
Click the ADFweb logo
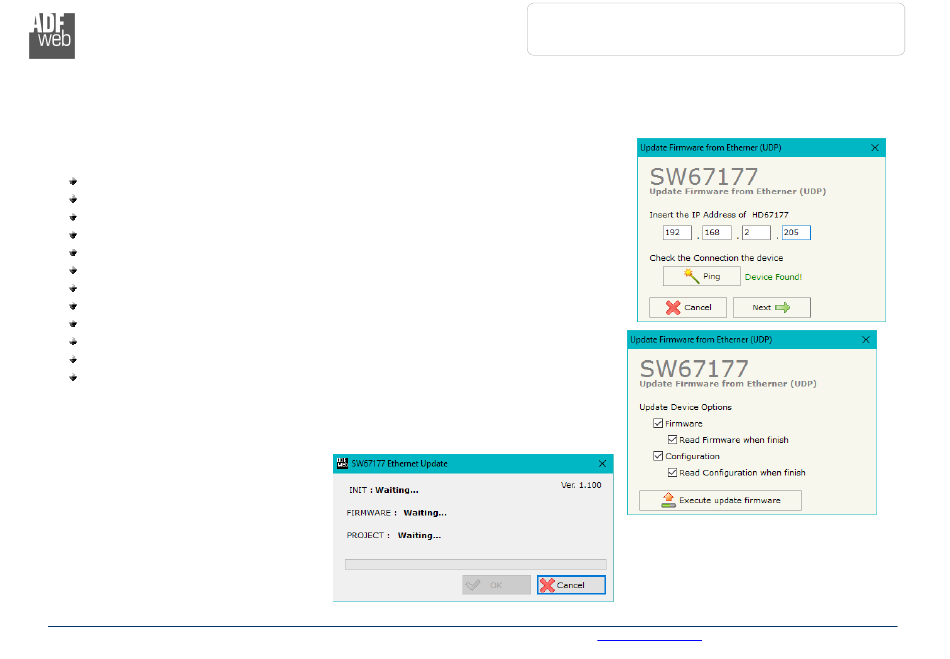click(x=52, y=36)
